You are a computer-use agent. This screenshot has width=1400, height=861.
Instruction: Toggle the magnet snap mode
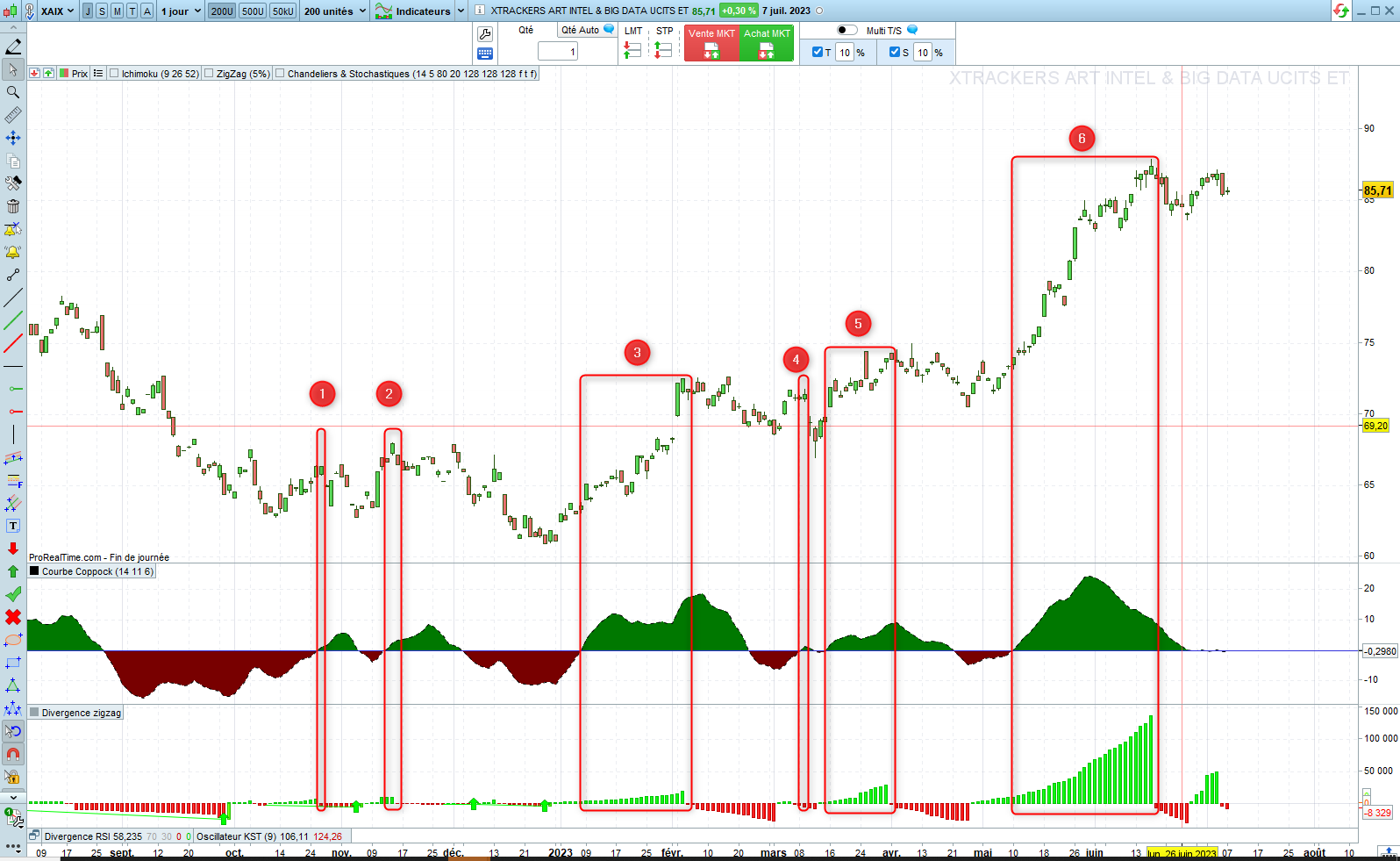tap(13, 754)
